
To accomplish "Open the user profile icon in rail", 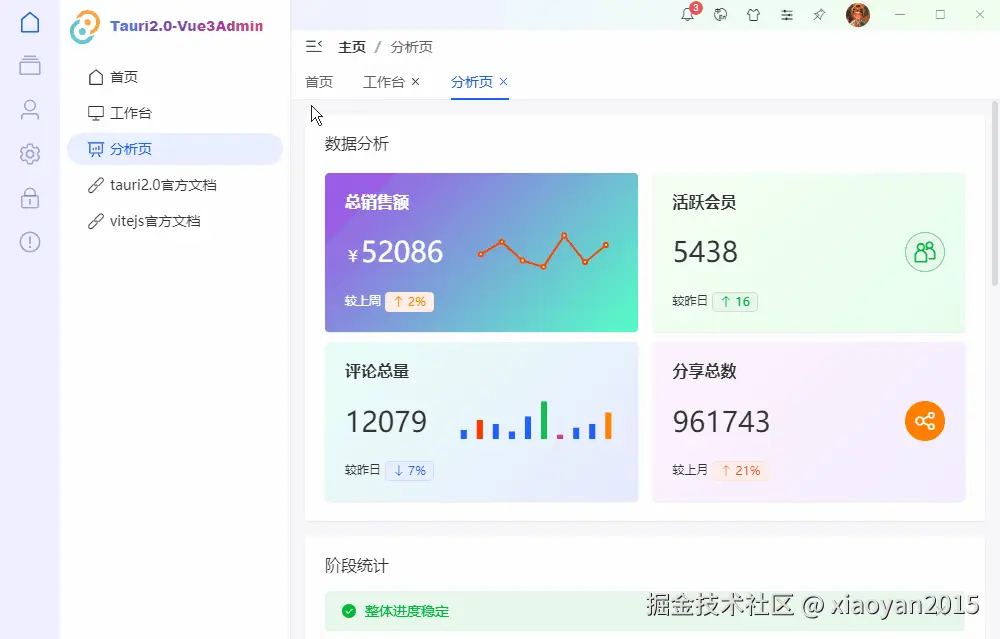I will [x=30, y=110].
